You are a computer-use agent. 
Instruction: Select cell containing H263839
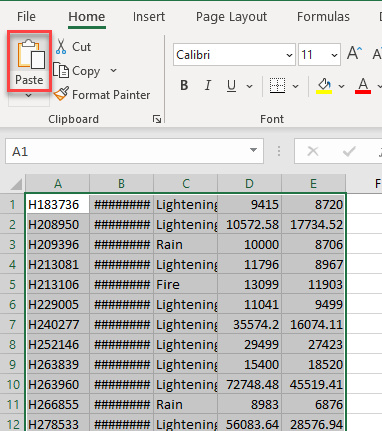58,364
